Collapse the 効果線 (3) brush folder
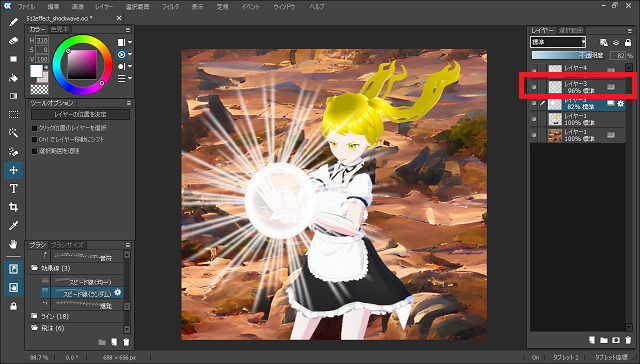The height and width of the screenshot is (364, 640). click(34, 268)
